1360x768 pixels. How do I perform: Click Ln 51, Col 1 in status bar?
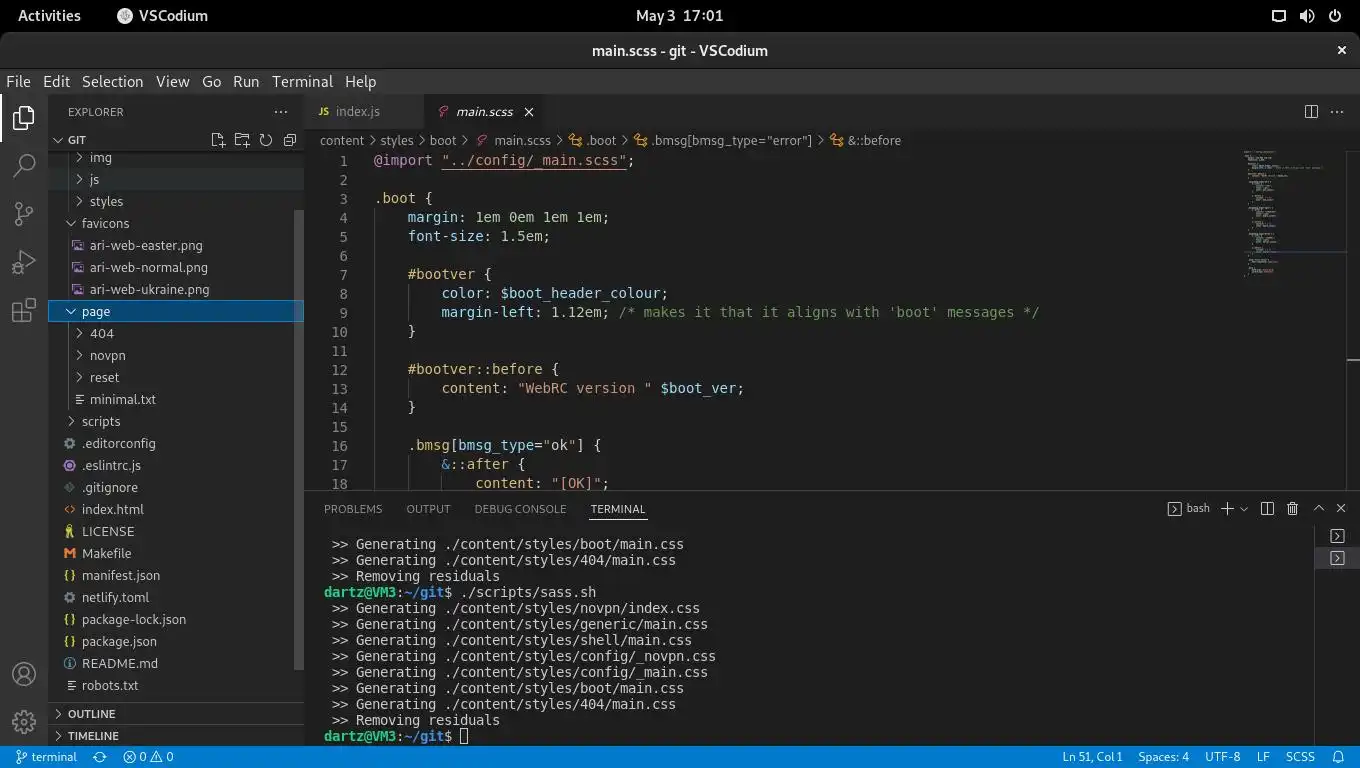pyautogui.click(x=1092, y=757)
